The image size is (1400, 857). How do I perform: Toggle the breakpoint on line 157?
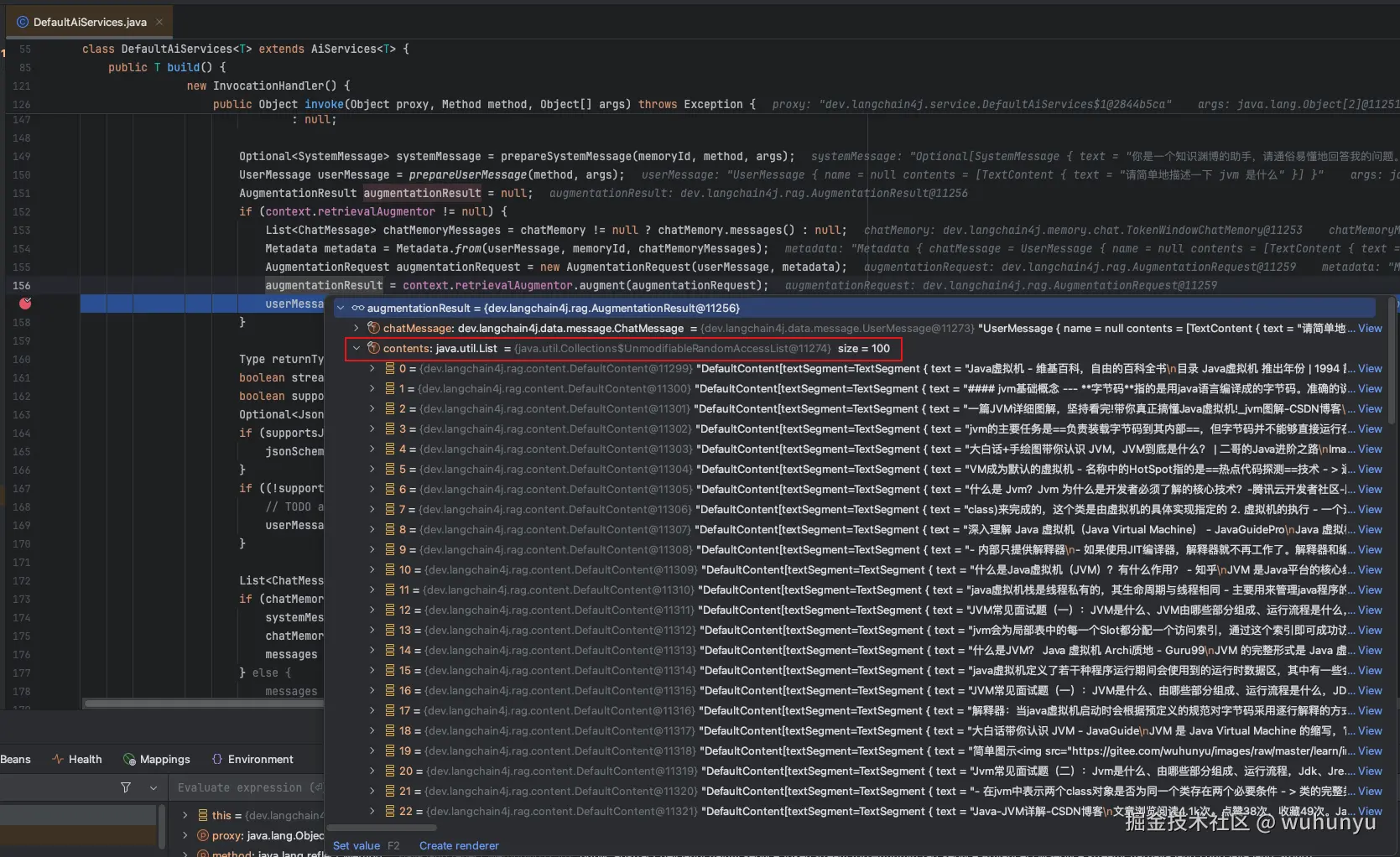pyautogui.click(x=25, y=304)
